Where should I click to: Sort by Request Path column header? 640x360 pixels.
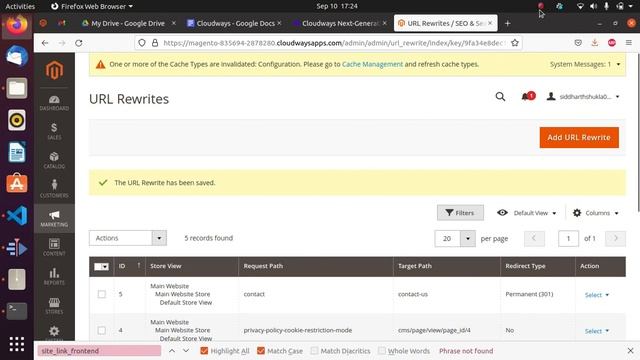316,266
